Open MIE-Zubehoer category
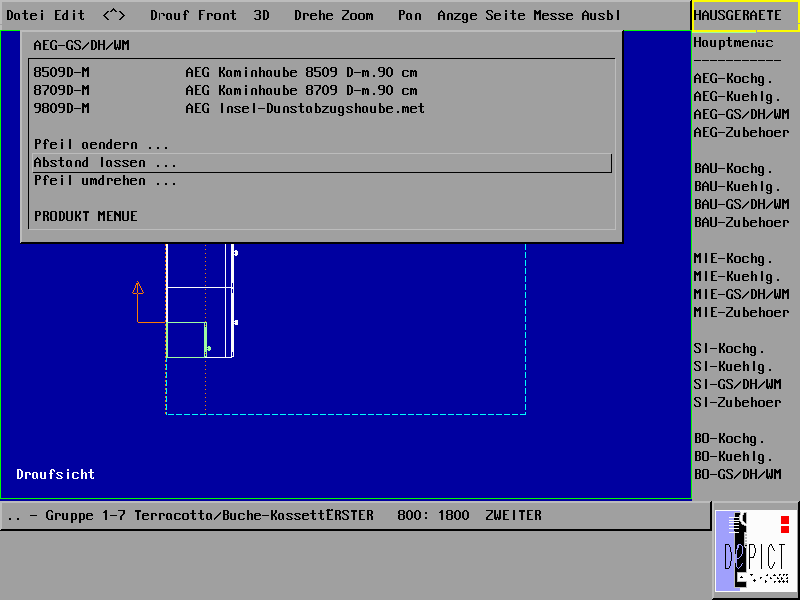Screen dimensions: 800x600 [x=741, y=312]
